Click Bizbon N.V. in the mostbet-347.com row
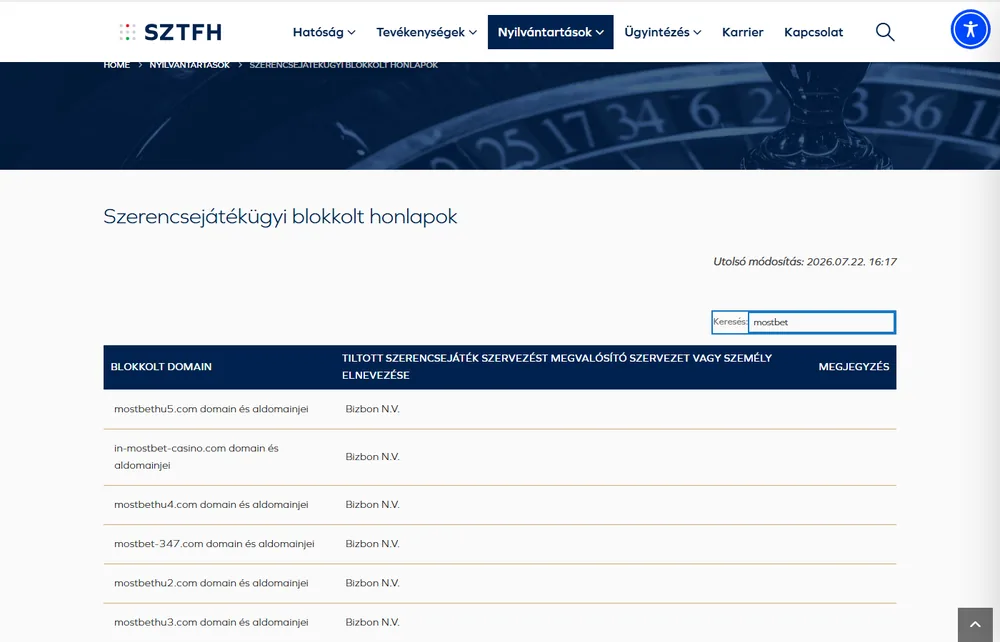Screen dimensions: 1000x642 click(372, 544)
